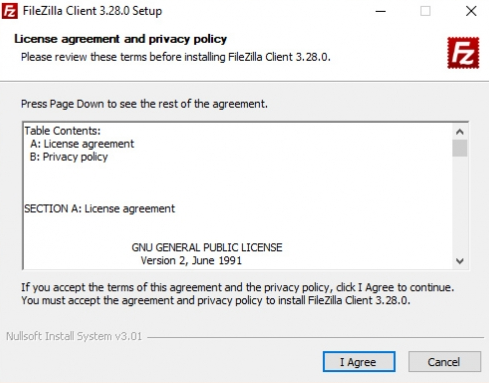Click the 'Version 2, June 1991' line
Image resolution: width=489 pixels, height=383 pixels.
pos(191,260)
